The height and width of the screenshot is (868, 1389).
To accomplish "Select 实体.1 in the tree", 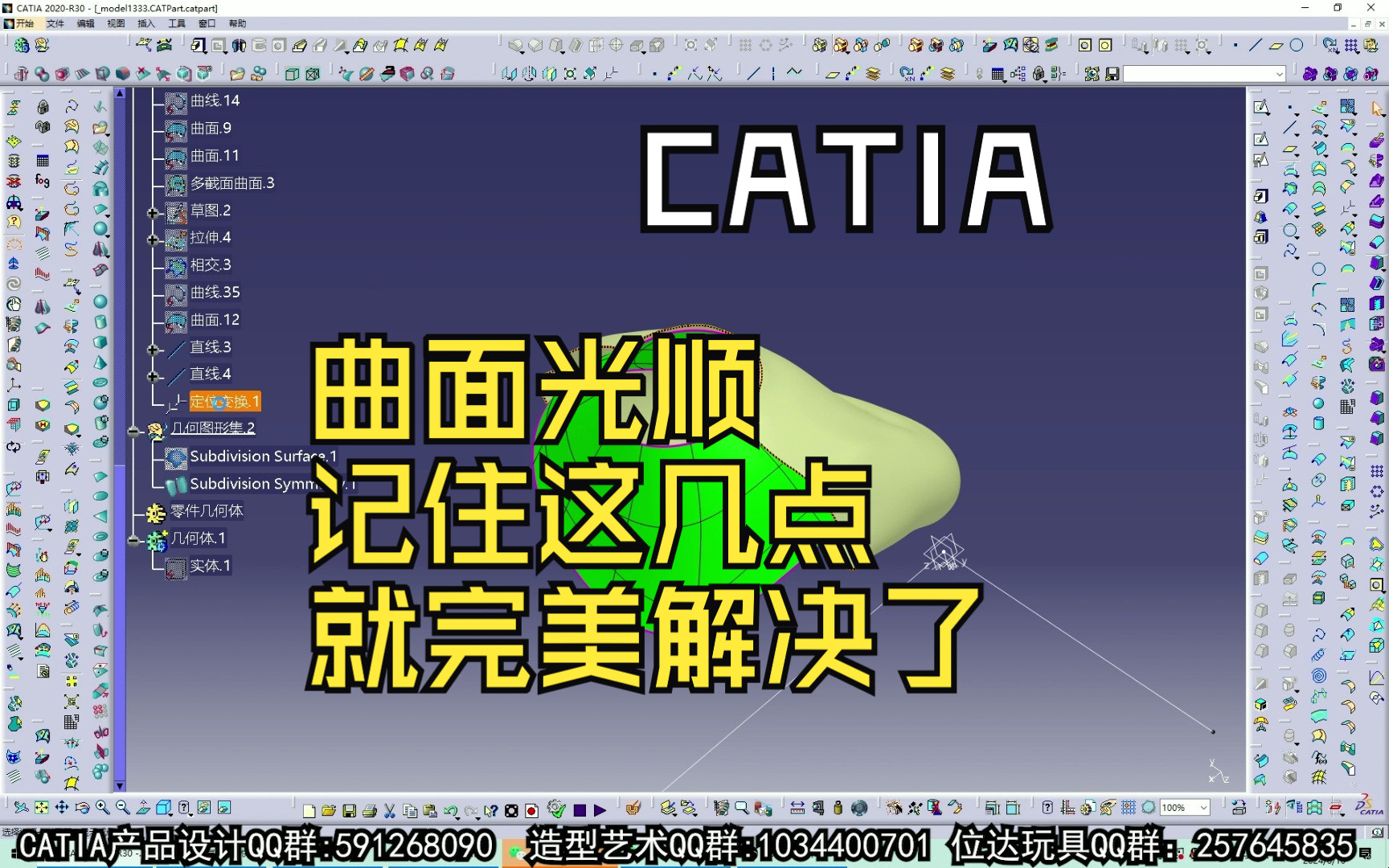I will 211,565.
